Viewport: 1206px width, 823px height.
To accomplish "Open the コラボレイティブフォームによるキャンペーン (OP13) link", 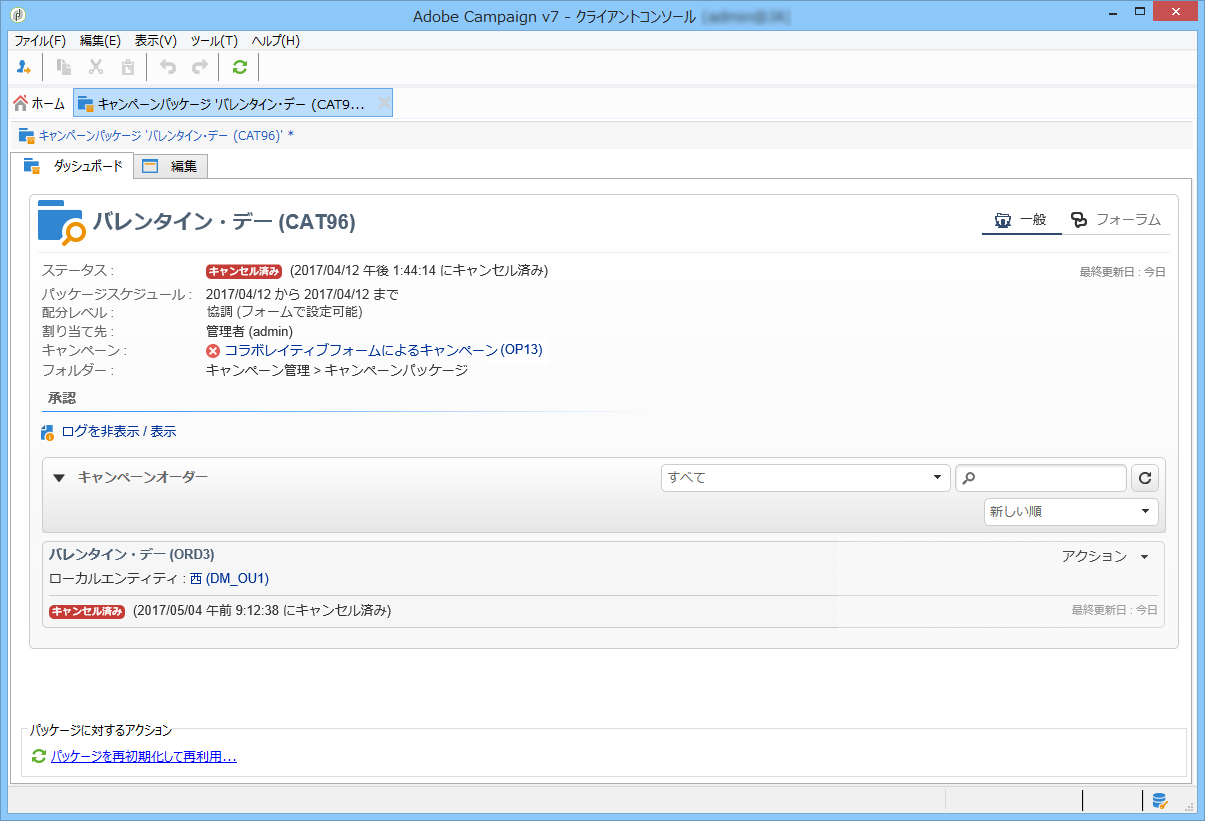I will click(x=384, y=350).
